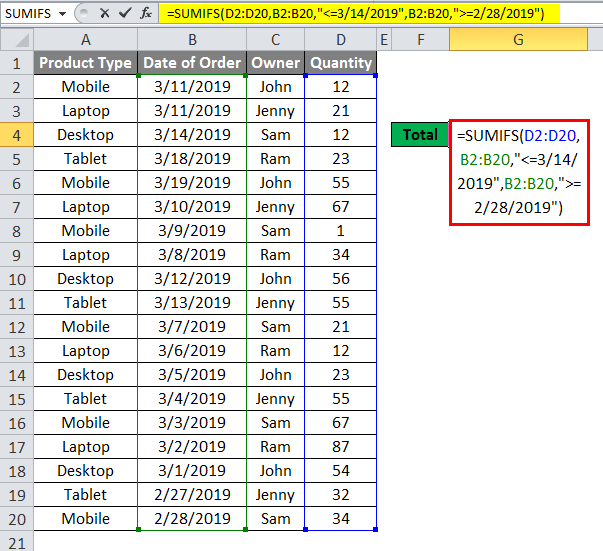
Task: Select the highlighted column G header
Action: coord(518,40)
